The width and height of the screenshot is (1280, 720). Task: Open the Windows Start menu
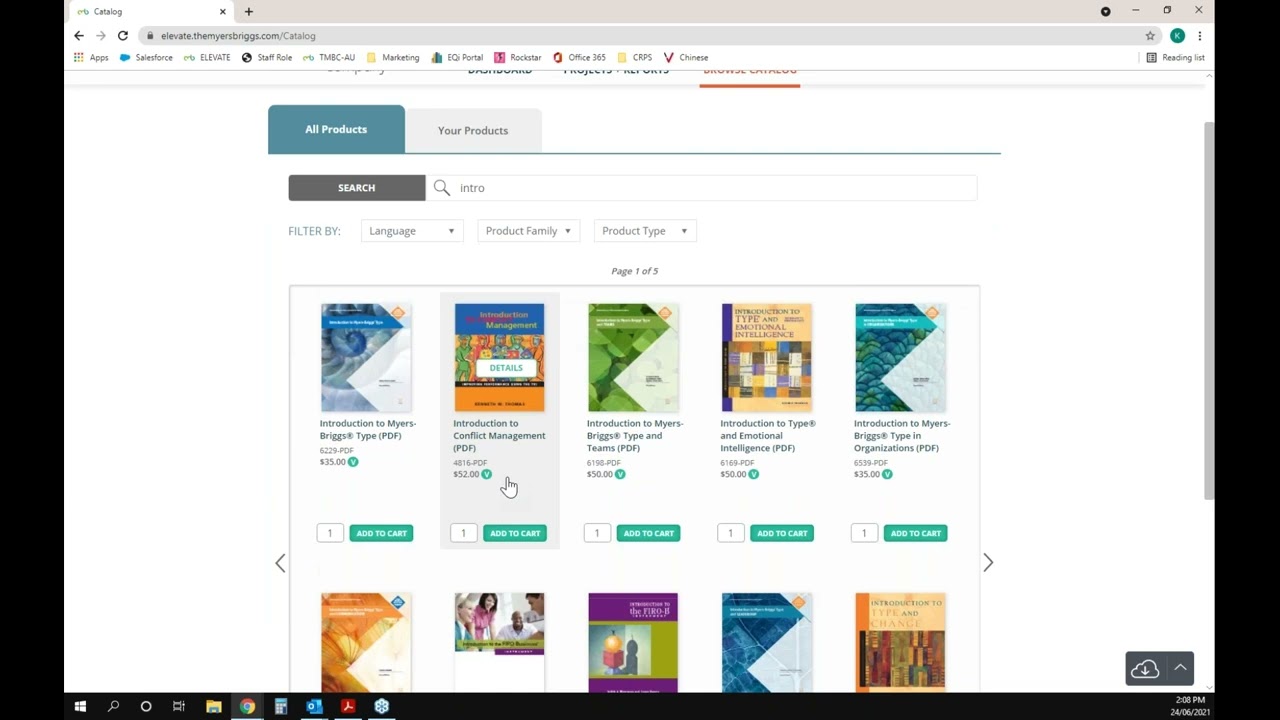(x=80, y=706)
